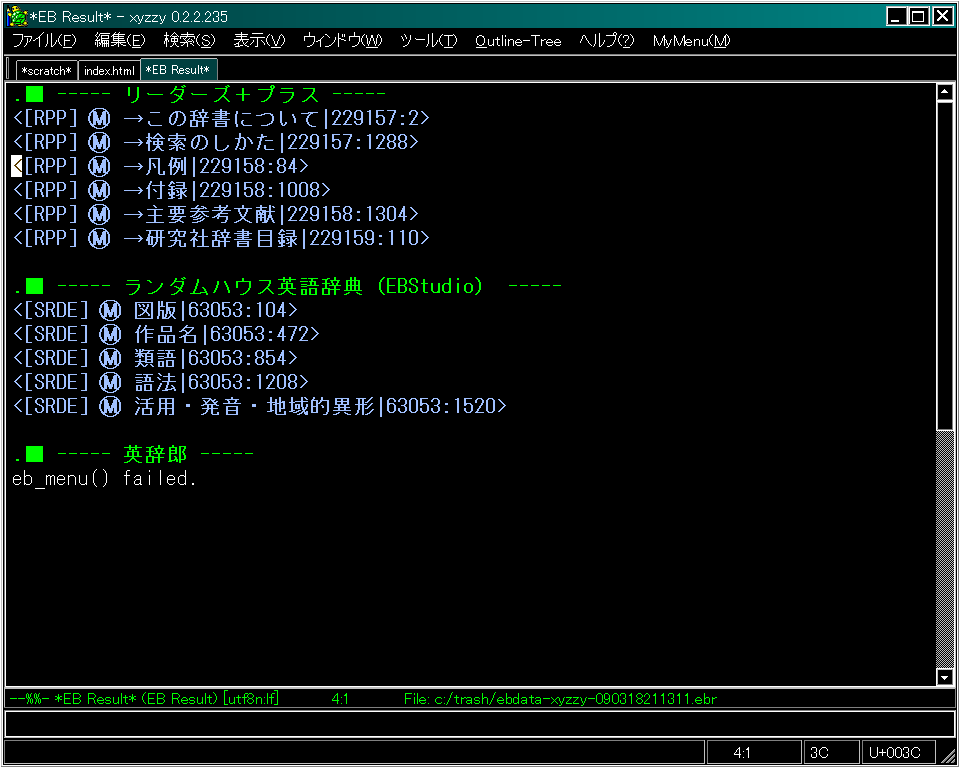Open the SRDE 類語 menu entry
960x768 pixels.
click(x=155, y=358)
